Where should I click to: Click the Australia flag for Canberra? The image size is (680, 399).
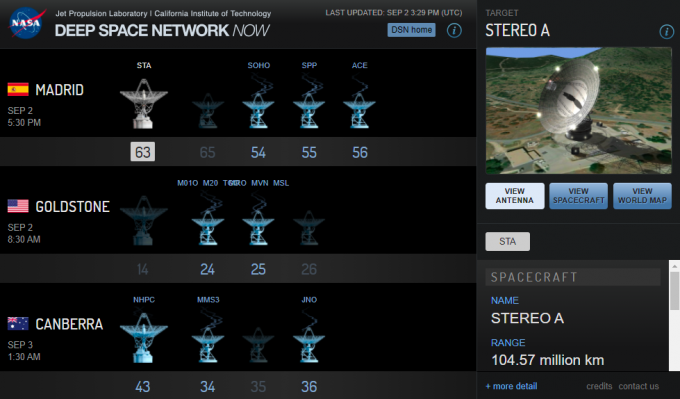tap(18, 324)
